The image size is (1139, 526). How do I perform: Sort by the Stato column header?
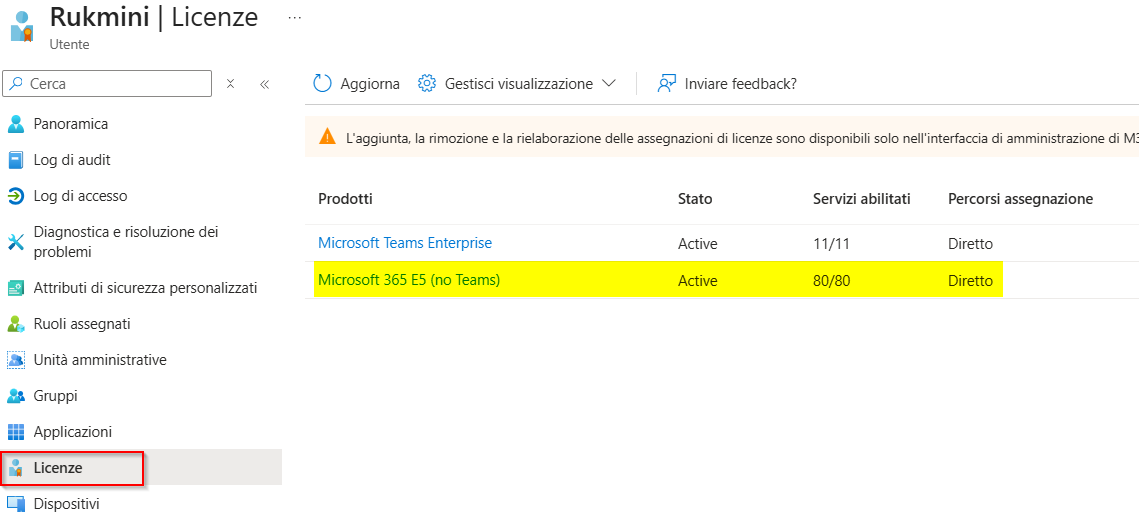point(695,199)
